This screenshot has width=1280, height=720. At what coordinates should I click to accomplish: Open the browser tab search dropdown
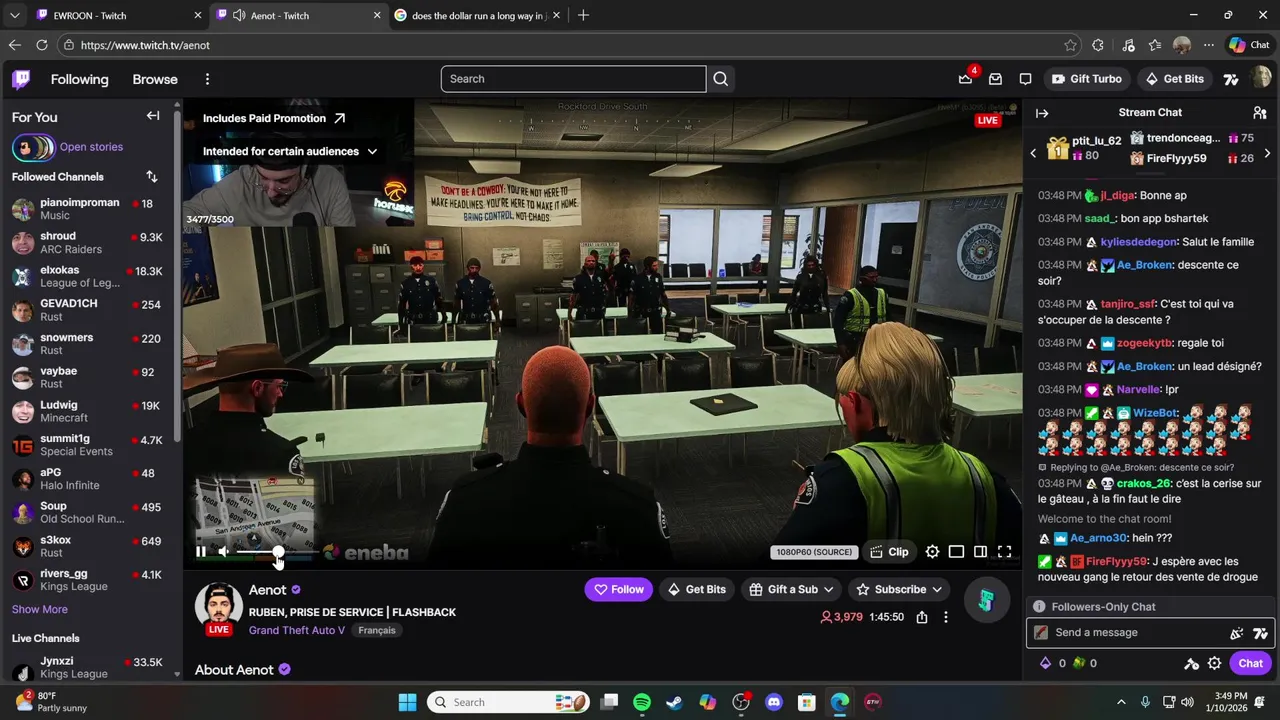(x=14, y=15)
